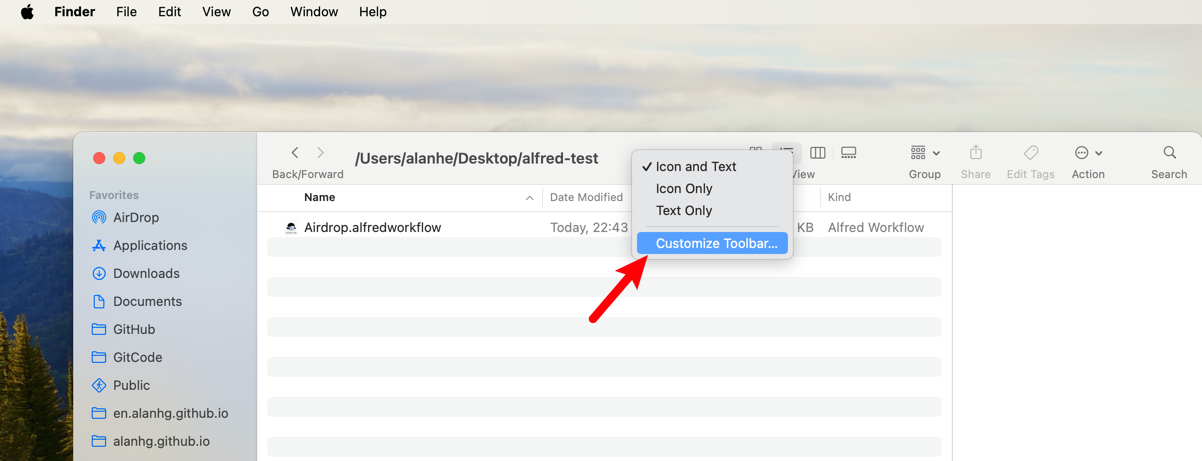The image size is (1202, 461).
Task: Minimize the Finder window with yellow button
Action: (119, 158)
